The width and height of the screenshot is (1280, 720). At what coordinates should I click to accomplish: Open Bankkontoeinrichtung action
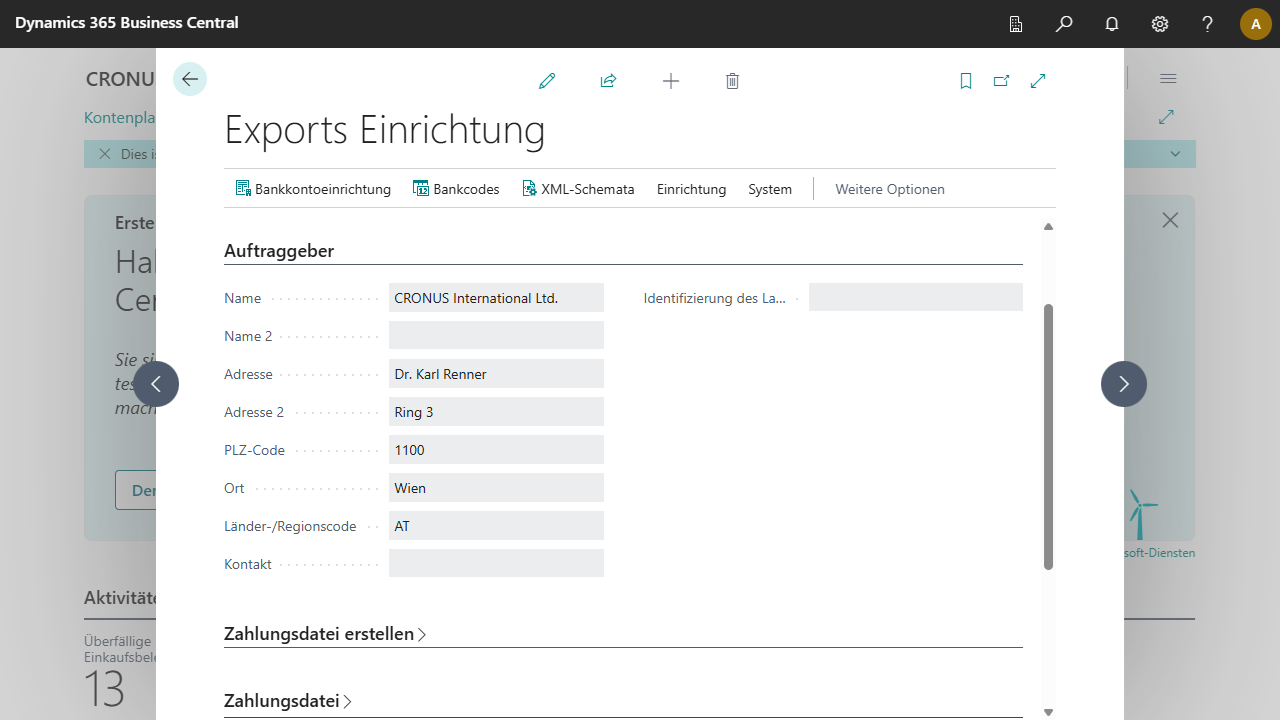coord(313,189)
